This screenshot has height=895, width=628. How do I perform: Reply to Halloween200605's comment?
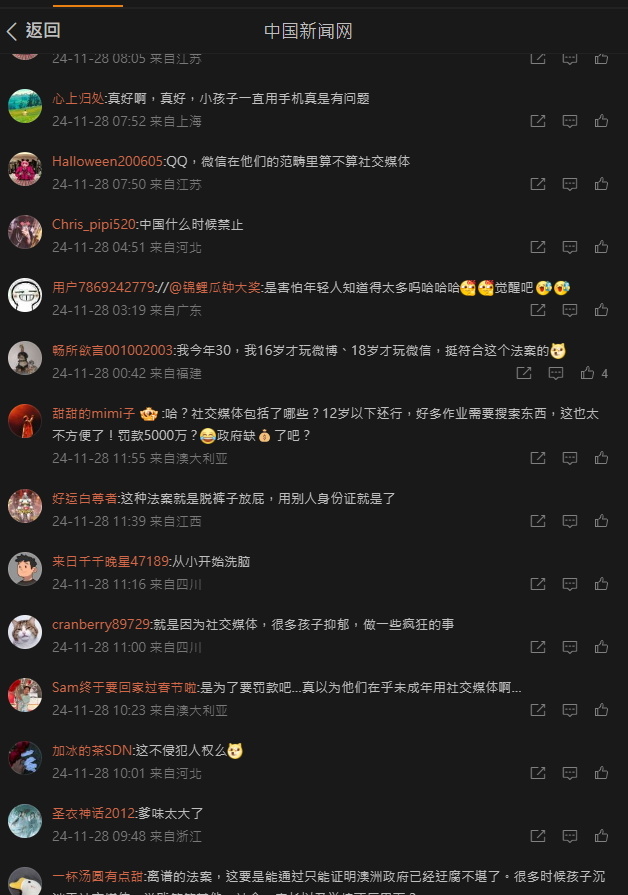tap(570, 184)
